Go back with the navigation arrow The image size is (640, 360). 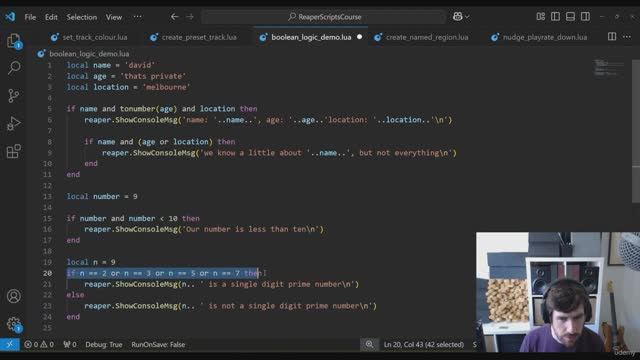[x=175, y=17]
